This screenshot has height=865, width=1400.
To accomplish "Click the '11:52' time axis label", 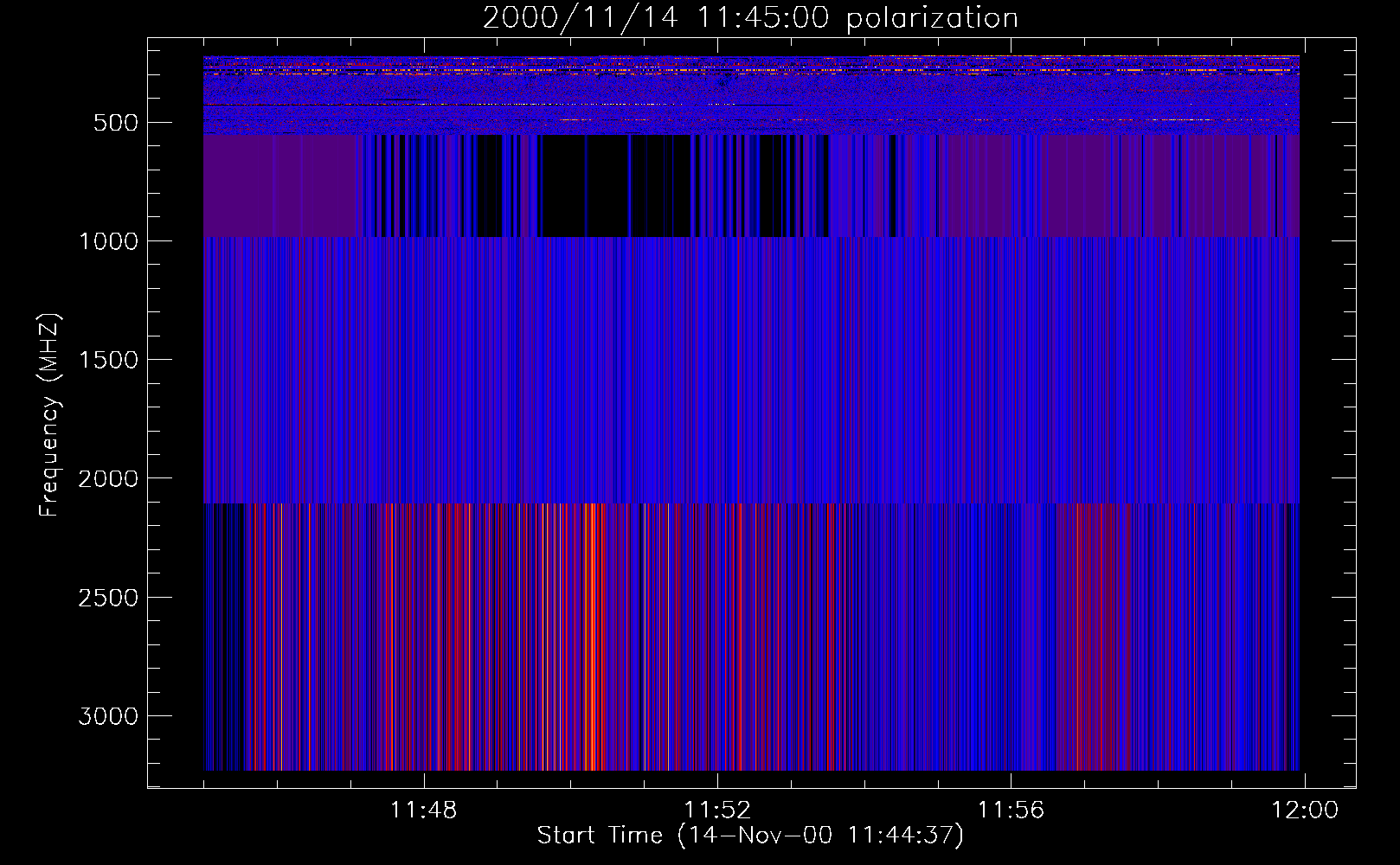I will coord(717,811).
